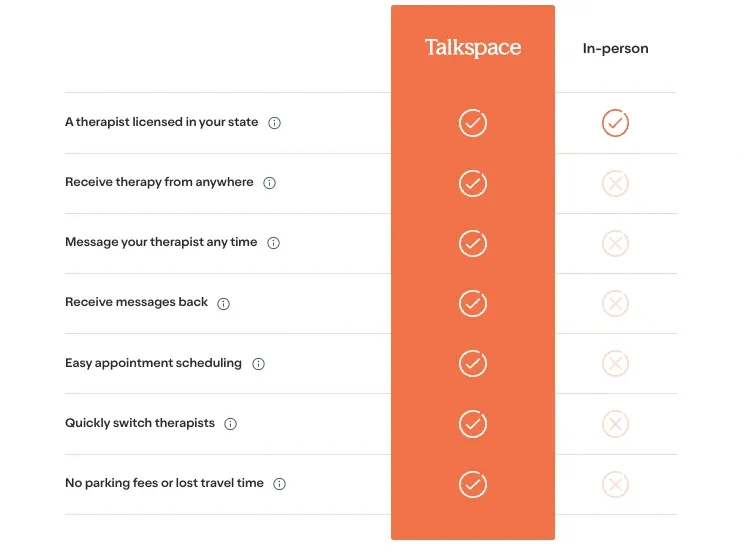Open info tooltip for 'Message your therapist any time'

click(x=273, y=243)
